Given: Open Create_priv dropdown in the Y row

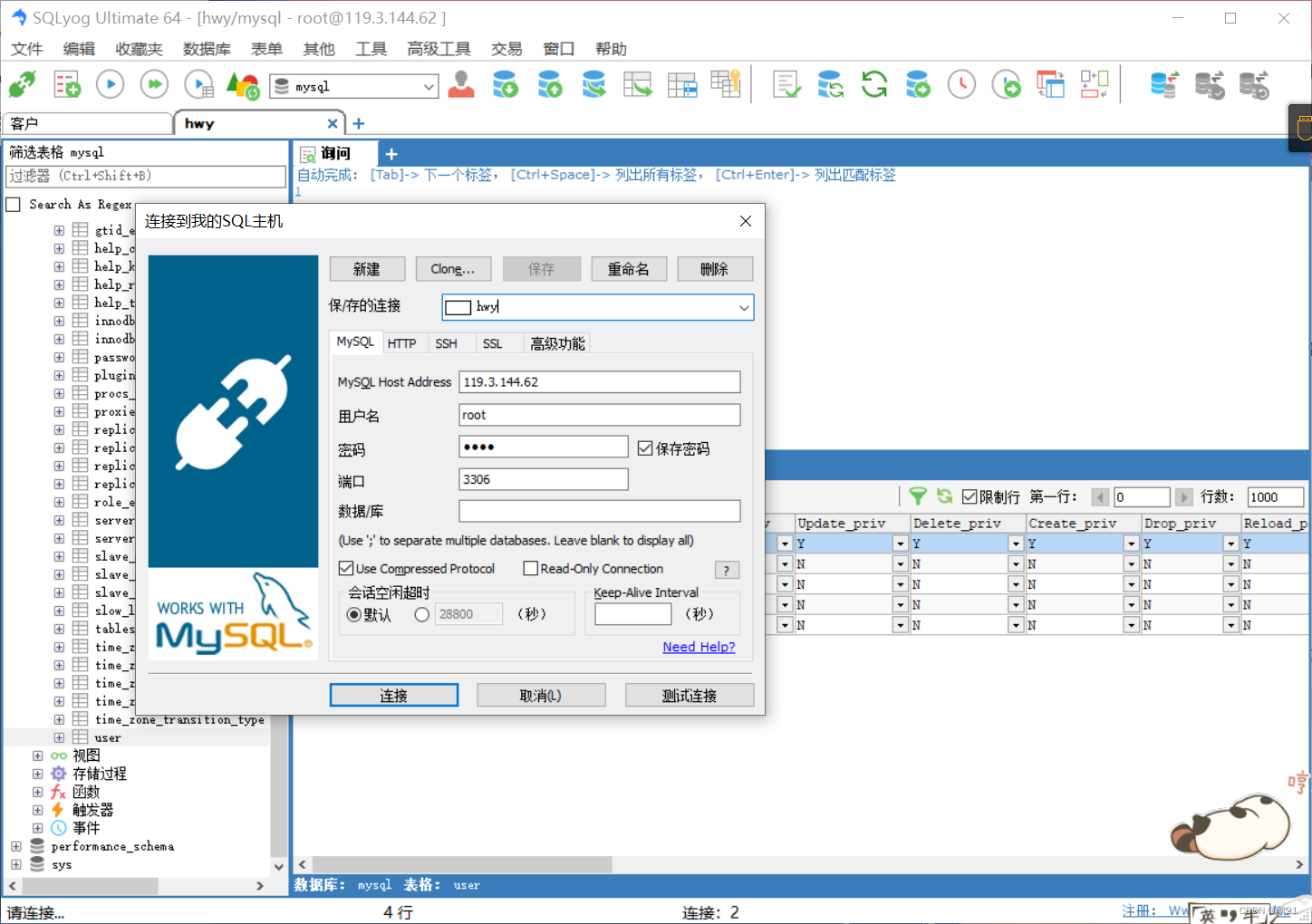Looking at the screenshot, I should click(x=1131, y=544).
